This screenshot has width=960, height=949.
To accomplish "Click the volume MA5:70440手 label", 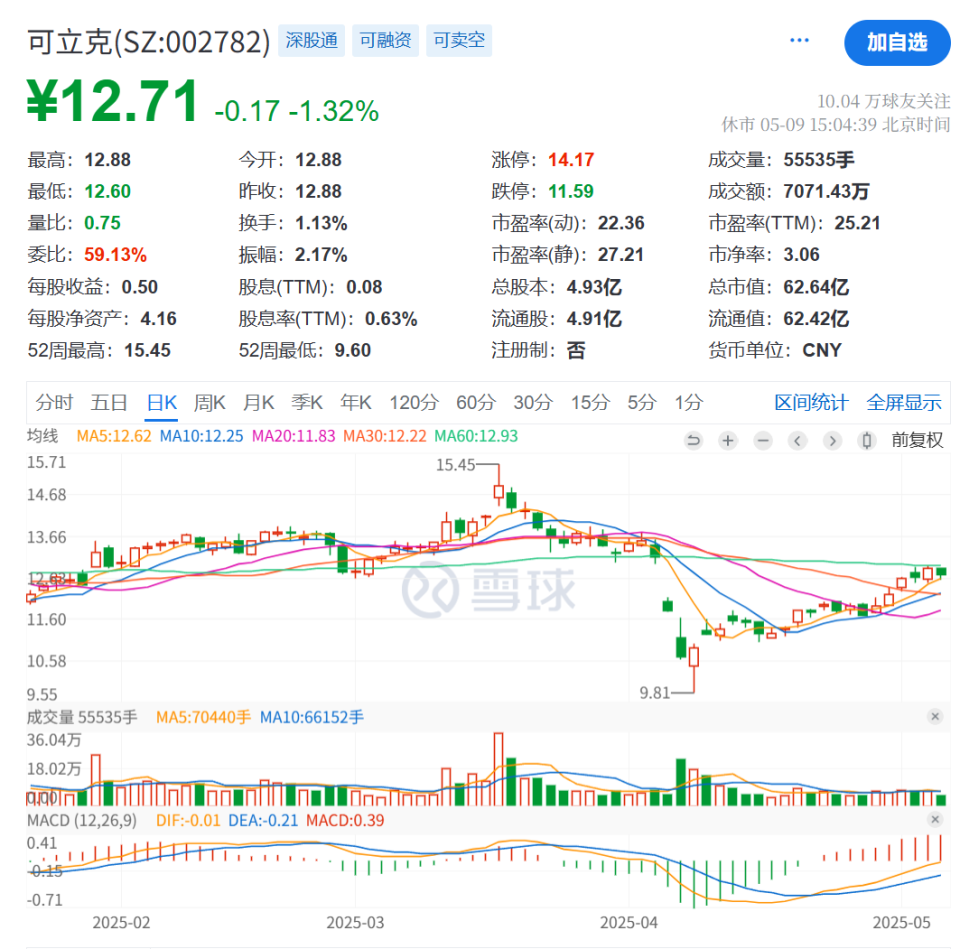I will (203, 717).
